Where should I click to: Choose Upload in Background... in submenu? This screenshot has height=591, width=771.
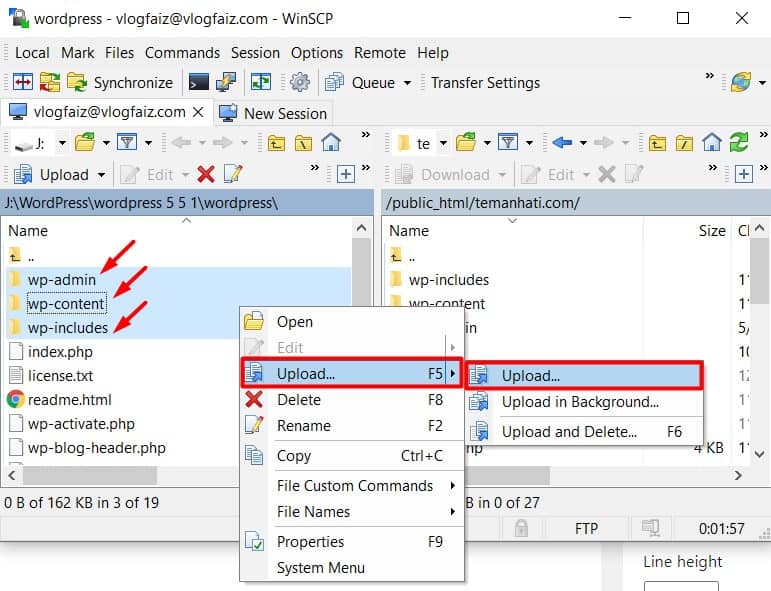[584, 402]
